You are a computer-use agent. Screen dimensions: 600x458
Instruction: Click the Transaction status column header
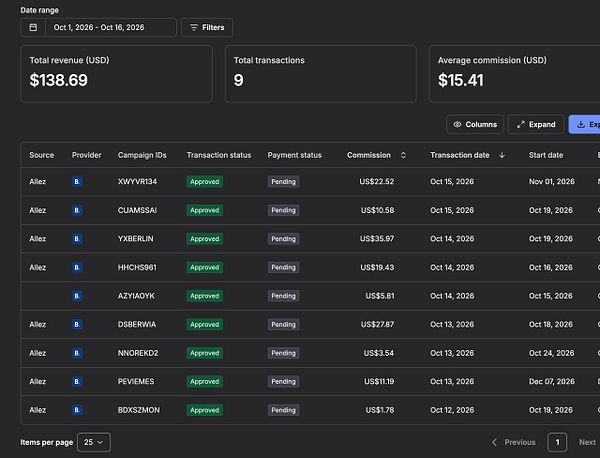[x=219, y=155]
